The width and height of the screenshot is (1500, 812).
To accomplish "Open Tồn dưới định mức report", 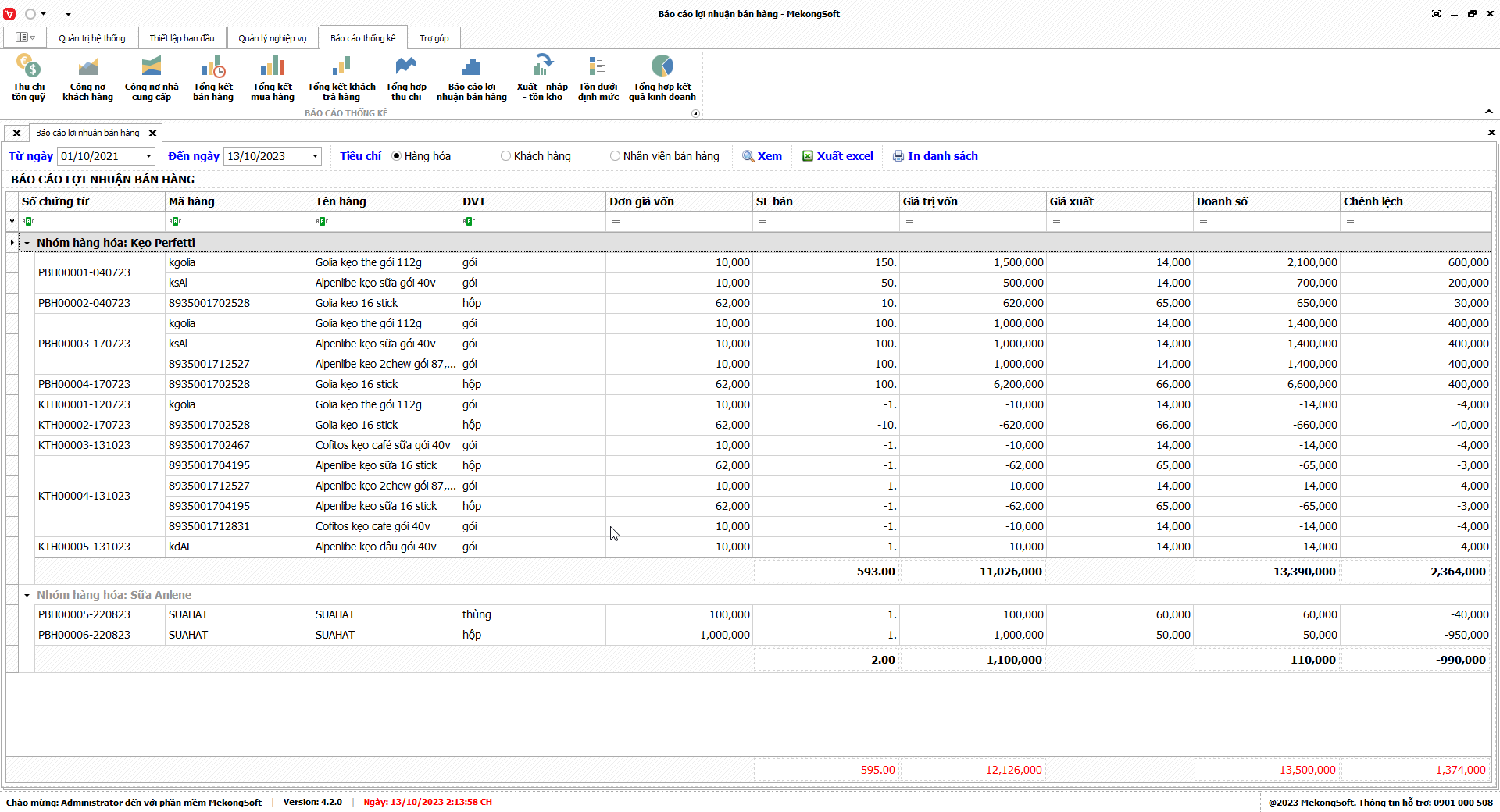I will tap(598, 77).
